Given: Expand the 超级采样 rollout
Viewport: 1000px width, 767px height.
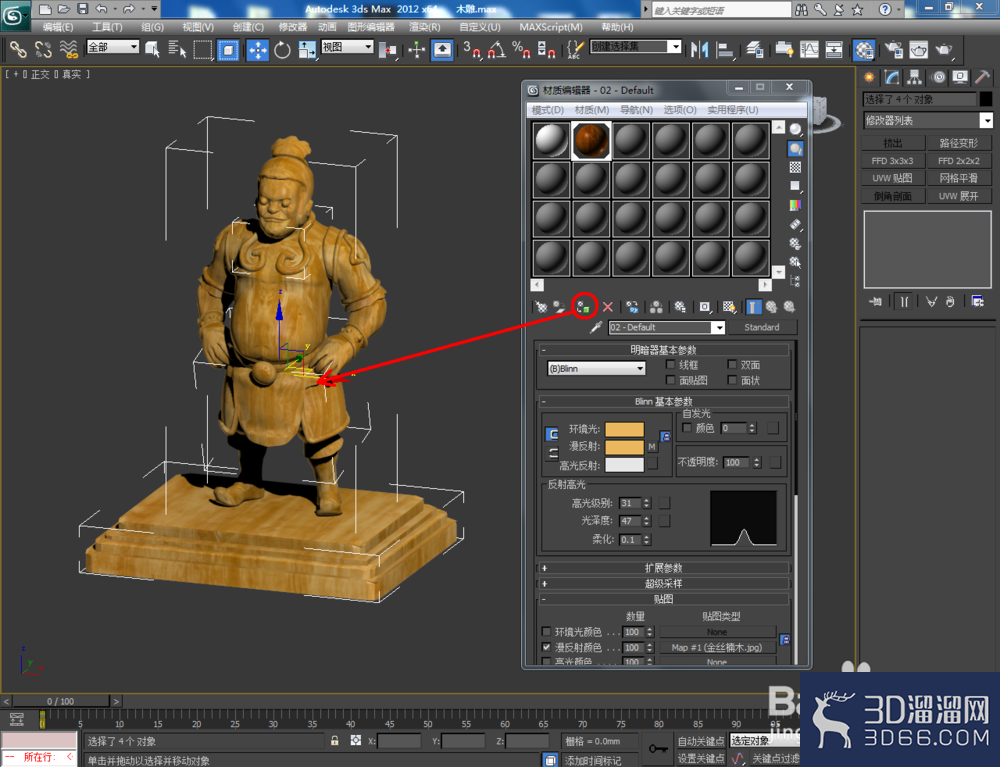Looking at the screenshot, I should click(663, 583).
